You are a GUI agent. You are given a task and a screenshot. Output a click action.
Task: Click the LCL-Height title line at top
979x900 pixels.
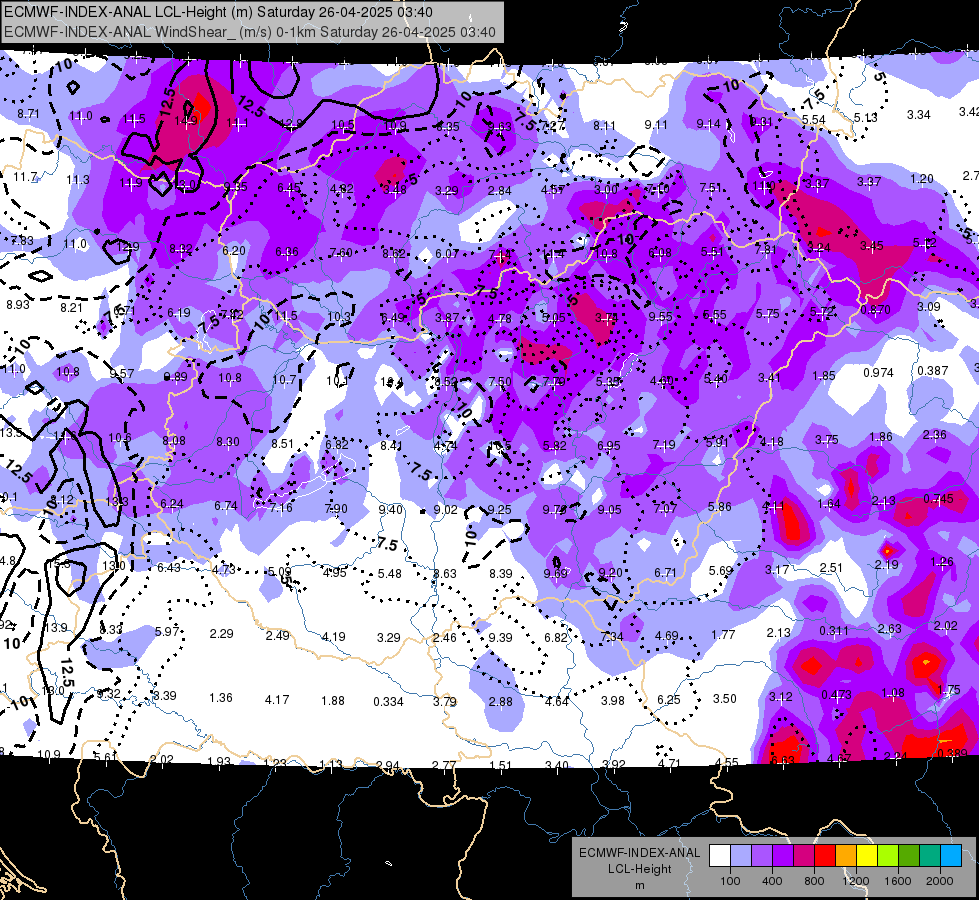(218, 12)
